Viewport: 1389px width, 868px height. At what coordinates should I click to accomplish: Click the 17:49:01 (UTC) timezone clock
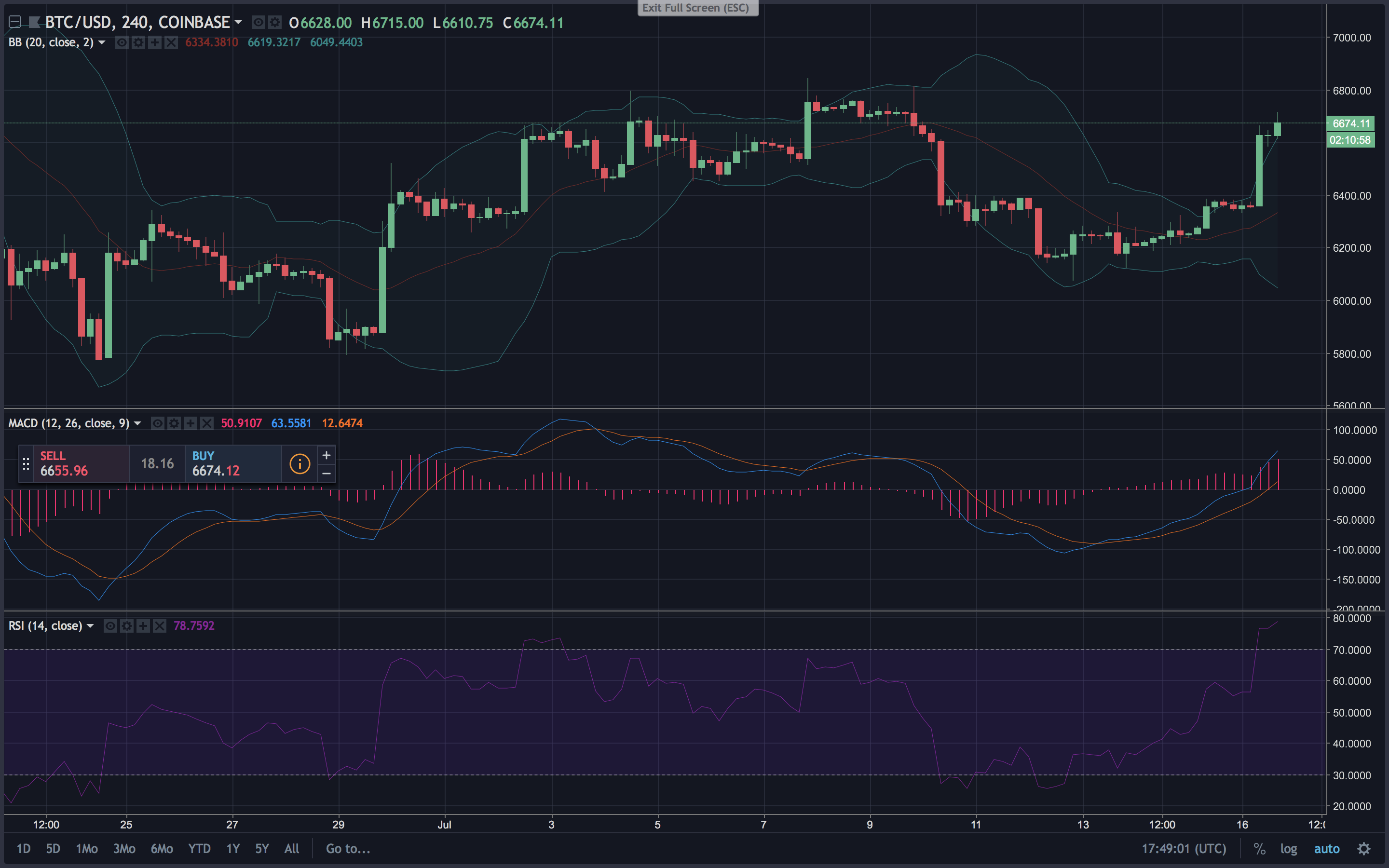1184,849
